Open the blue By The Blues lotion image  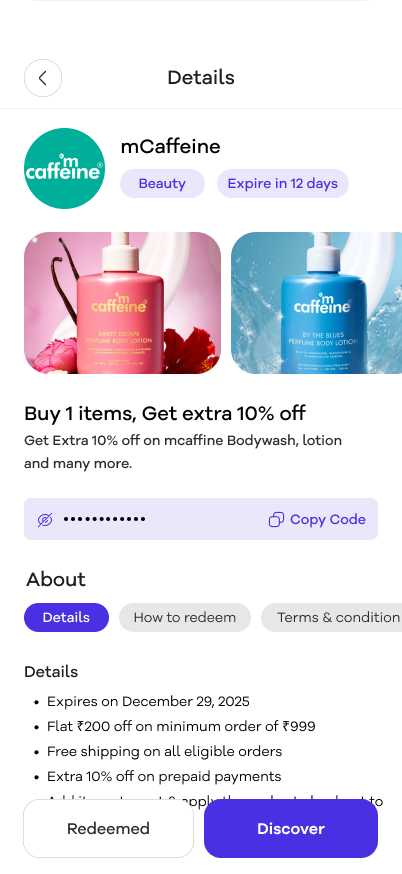point(316,303)
